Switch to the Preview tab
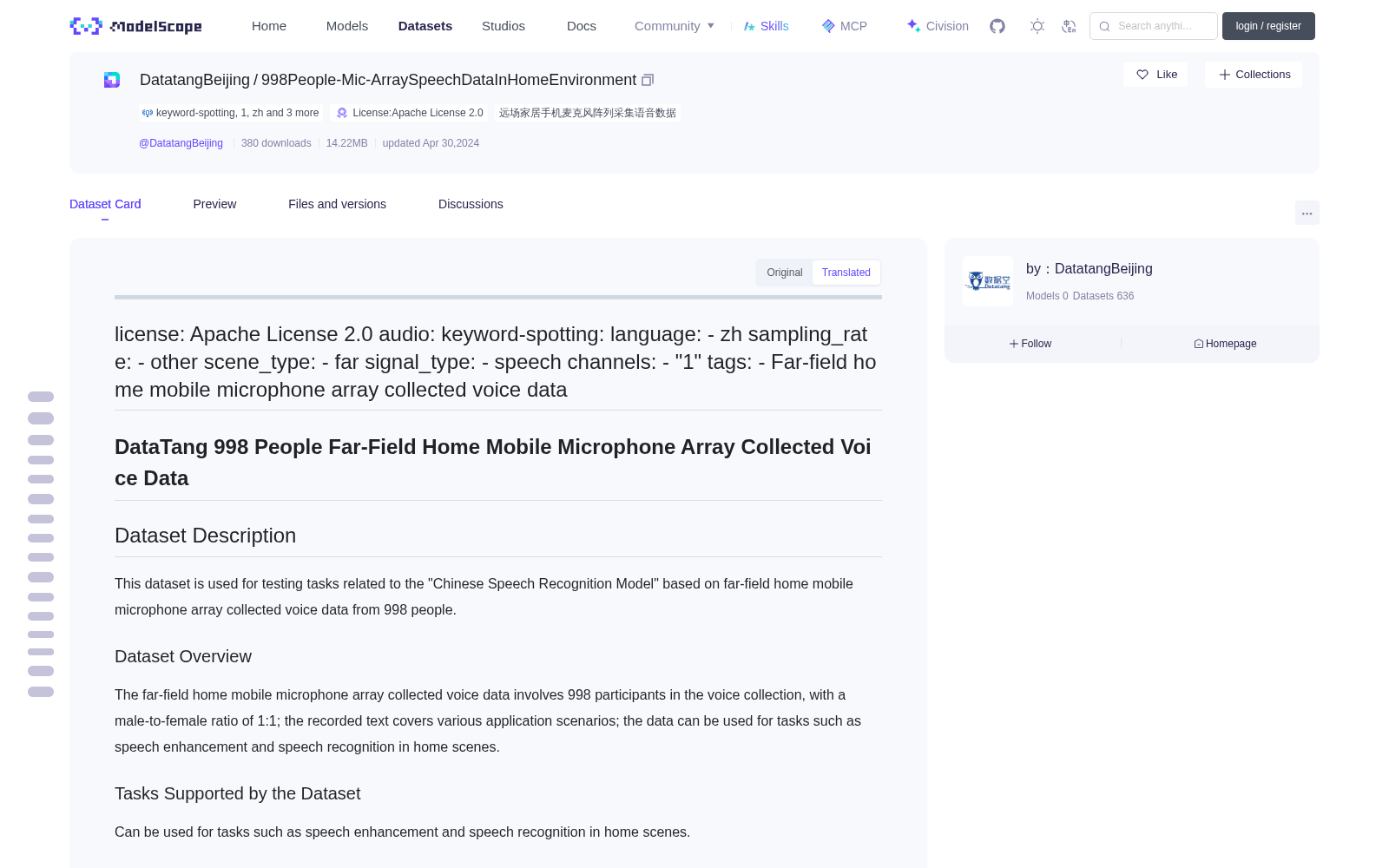 coord(214,204)
